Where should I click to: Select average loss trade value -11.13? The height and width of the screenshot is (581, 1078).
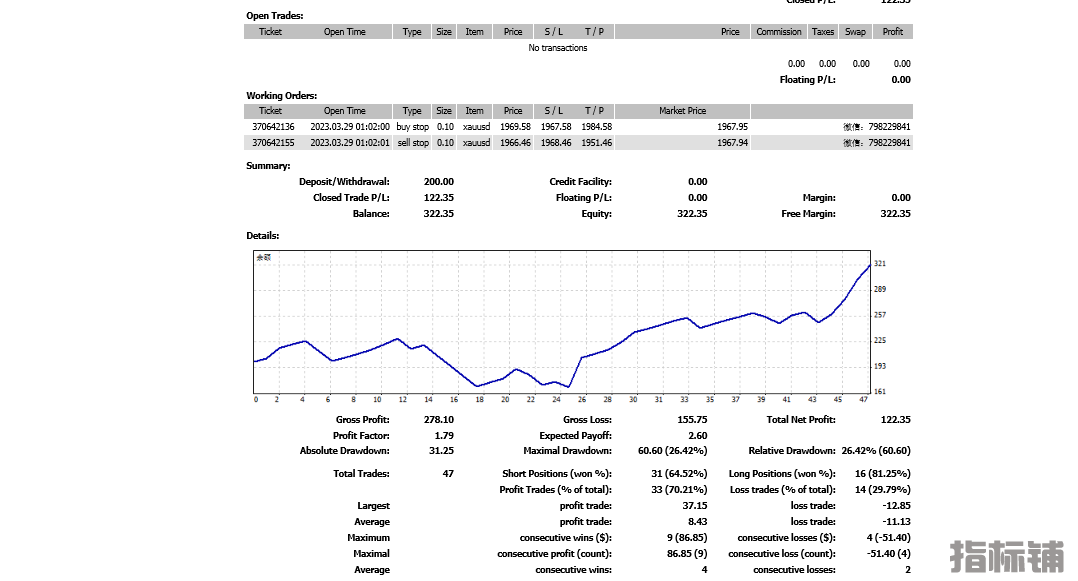[897, 522]
